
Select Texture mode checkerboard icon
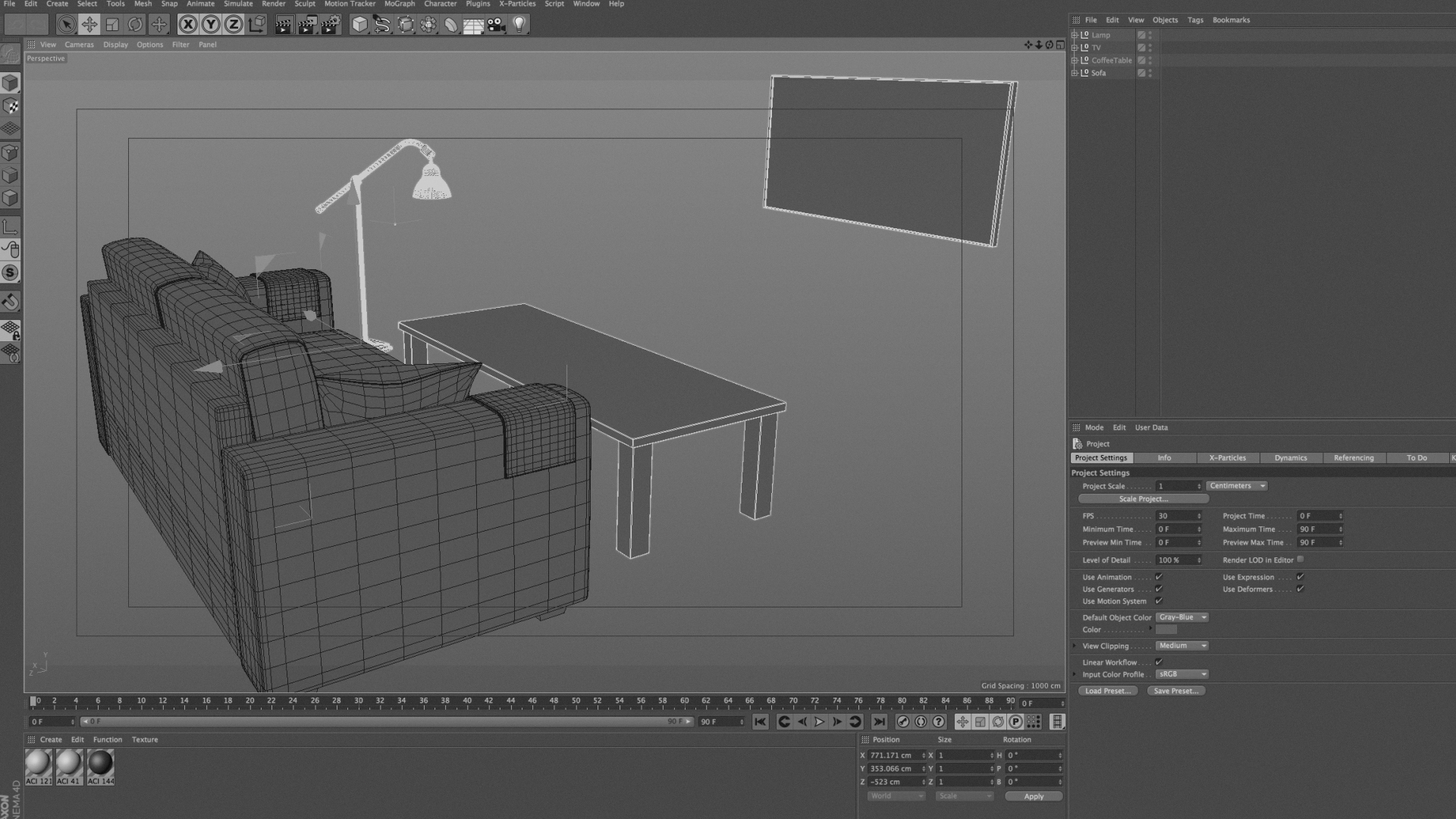click(10, 106)
